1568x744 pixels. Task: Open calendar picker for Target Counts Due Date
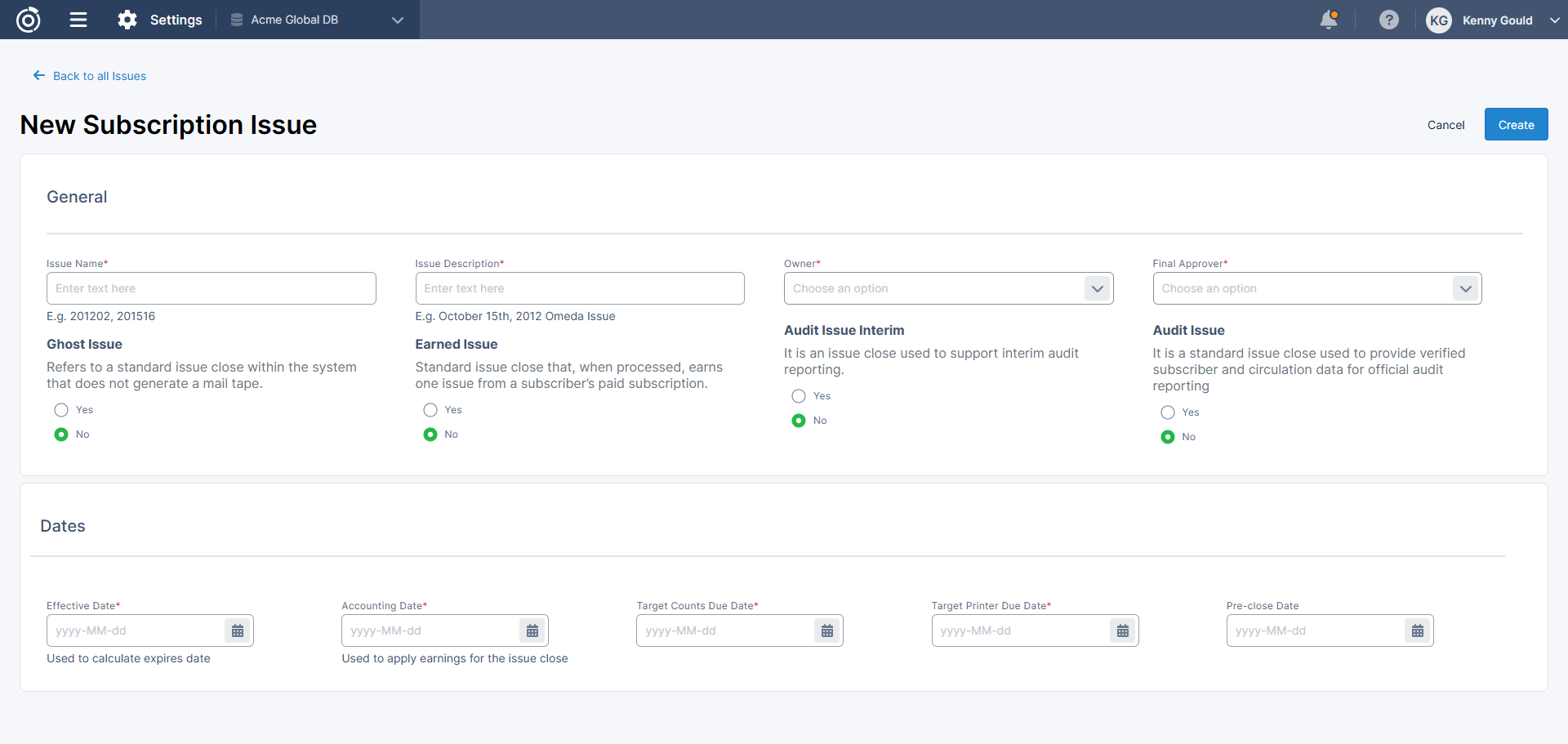click(827, 630)
